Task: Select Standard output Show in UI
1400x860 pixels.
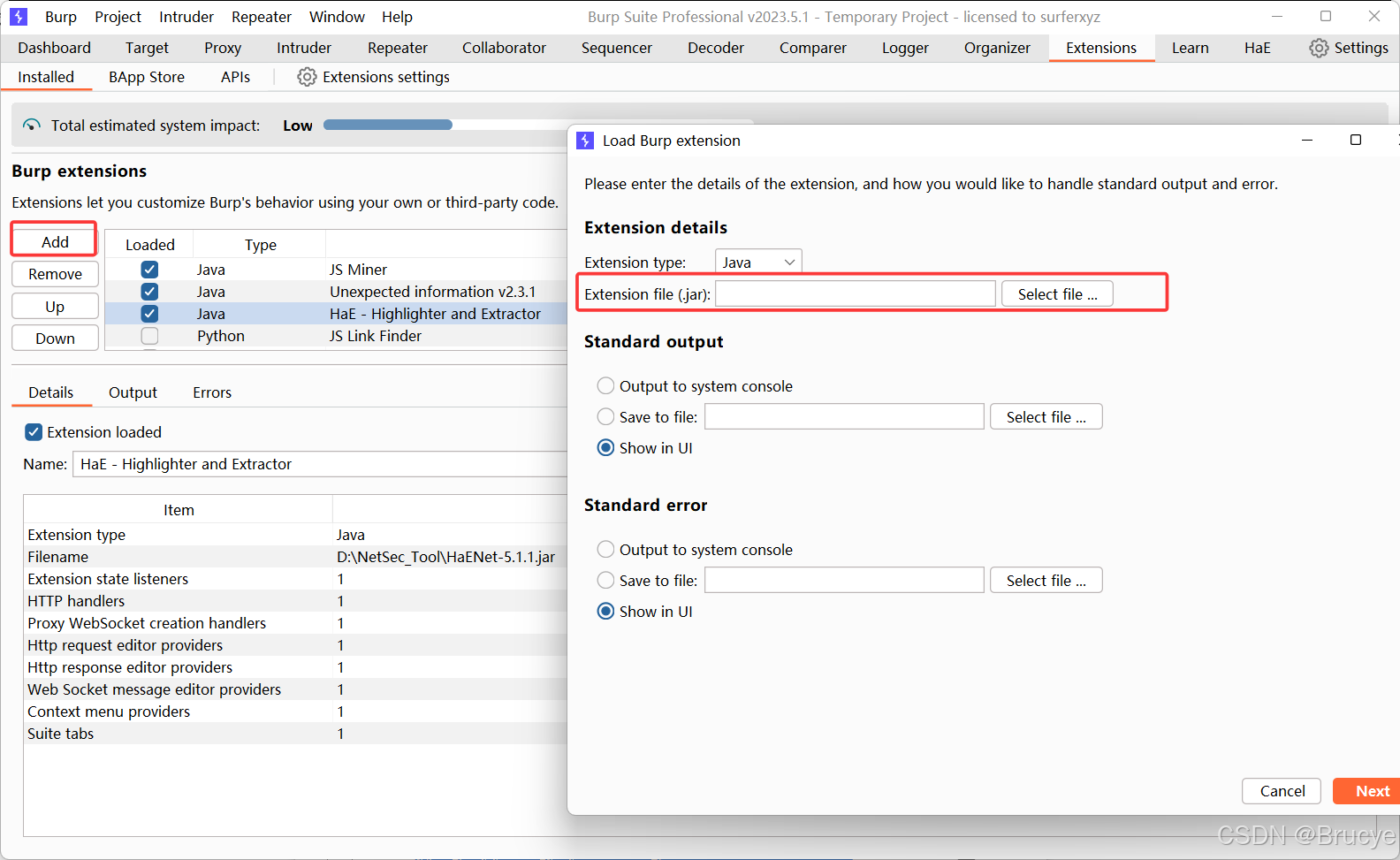Action: click(605, 448)
